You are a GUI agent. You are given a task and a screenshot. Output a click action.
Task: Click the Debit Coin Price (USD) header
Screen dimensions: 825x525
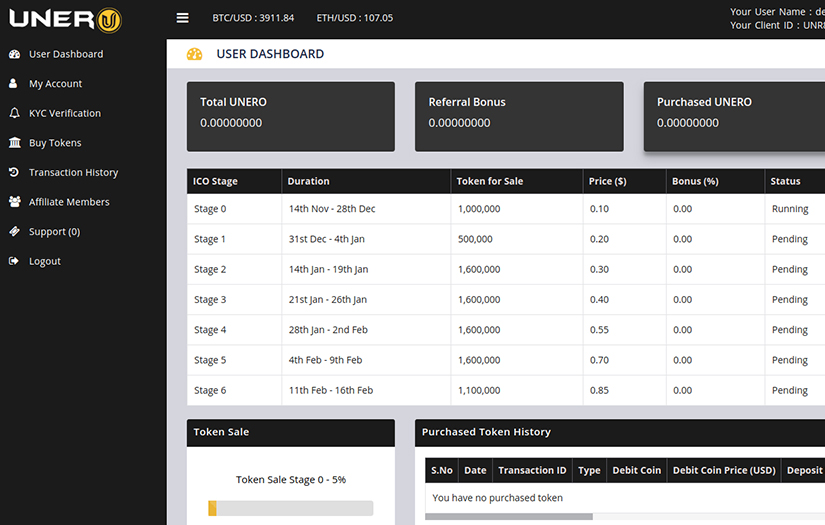click(724, 470)
